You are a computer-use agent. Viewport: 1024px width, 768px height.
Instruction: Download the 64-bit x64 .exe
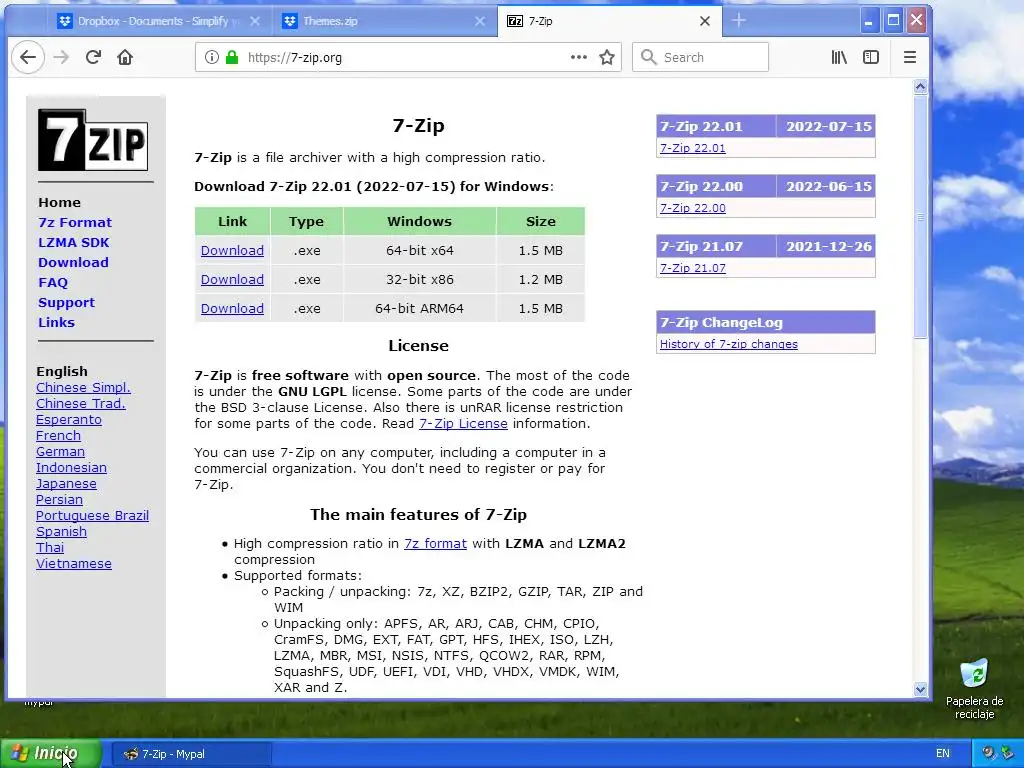232,250
